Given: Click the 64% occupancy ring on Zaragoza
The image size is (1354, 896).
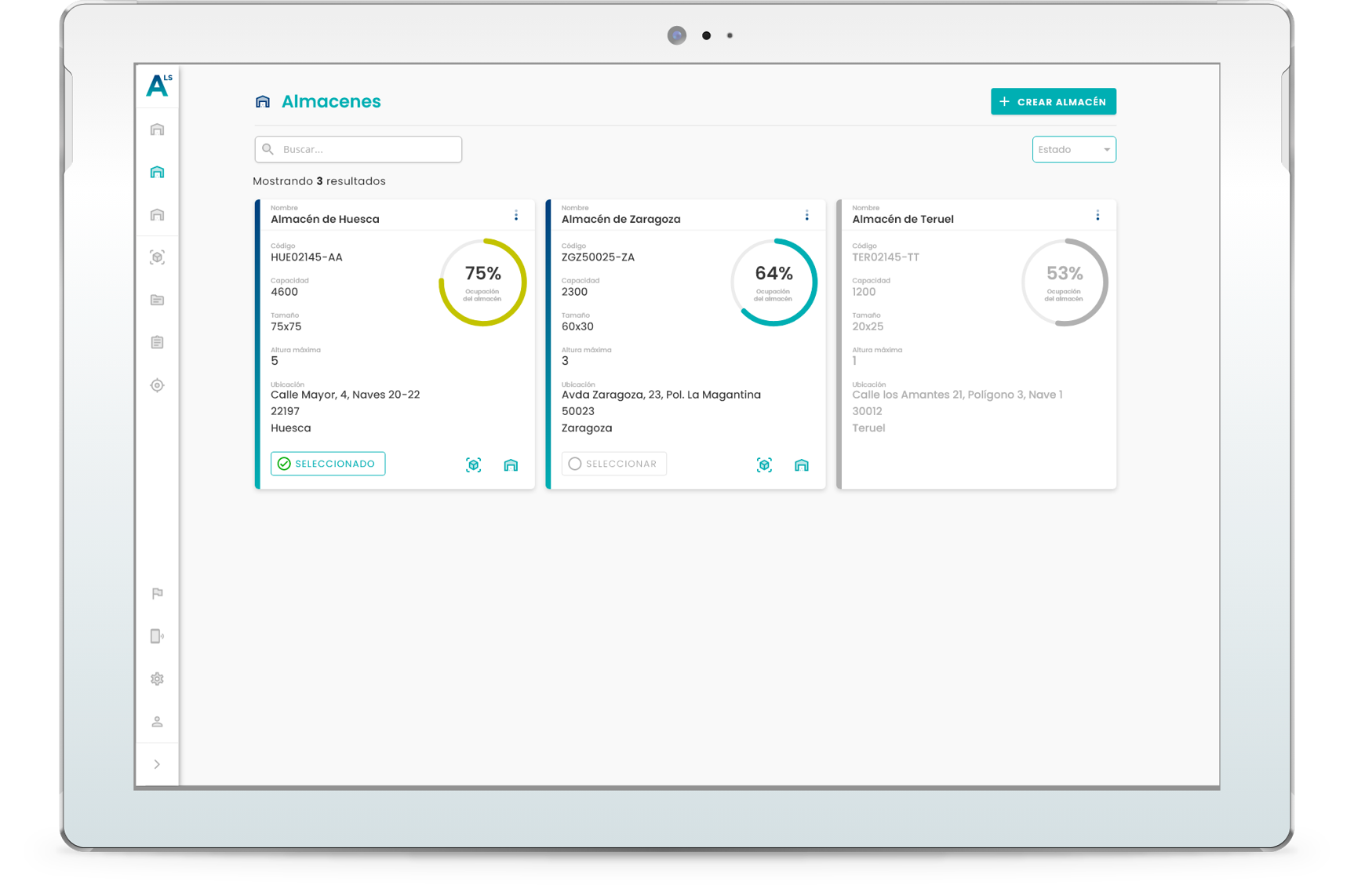Looking at the screenshot, I should (774, 282).
